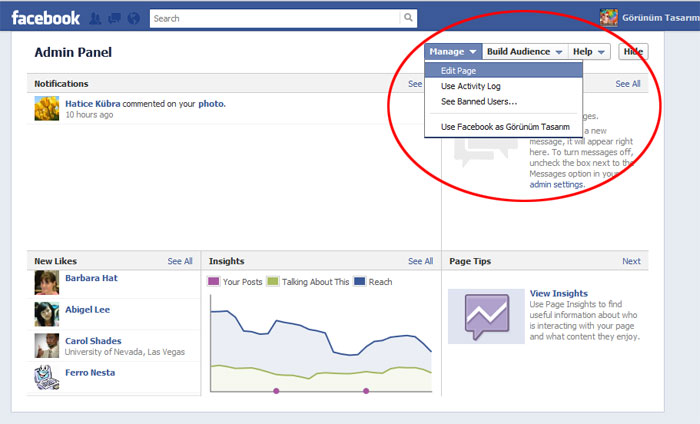
Task: Hide the Admin Panel
Action: point(633,52)
